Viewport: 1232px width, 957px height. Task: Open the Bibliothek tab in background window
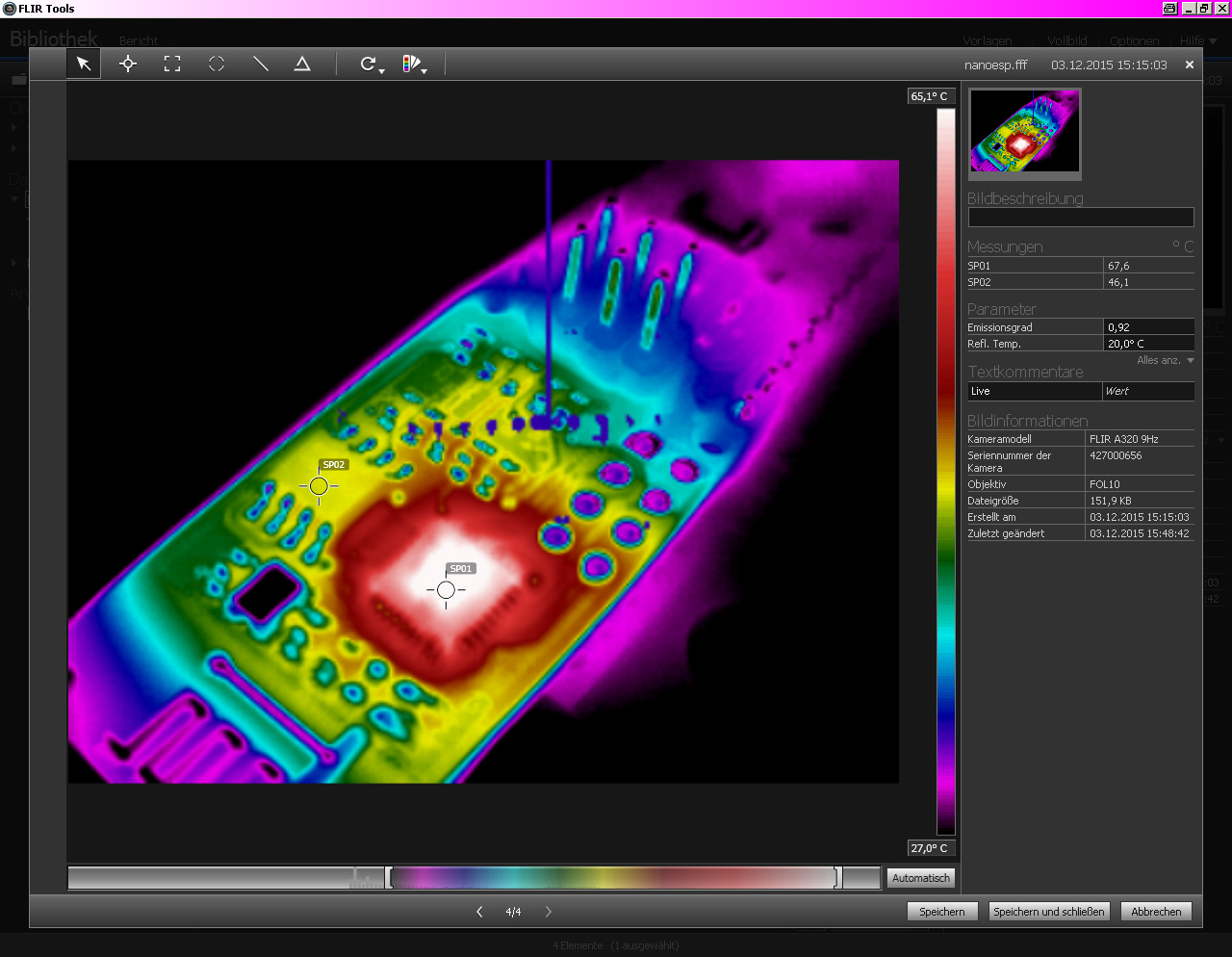(x=54, y=39)
